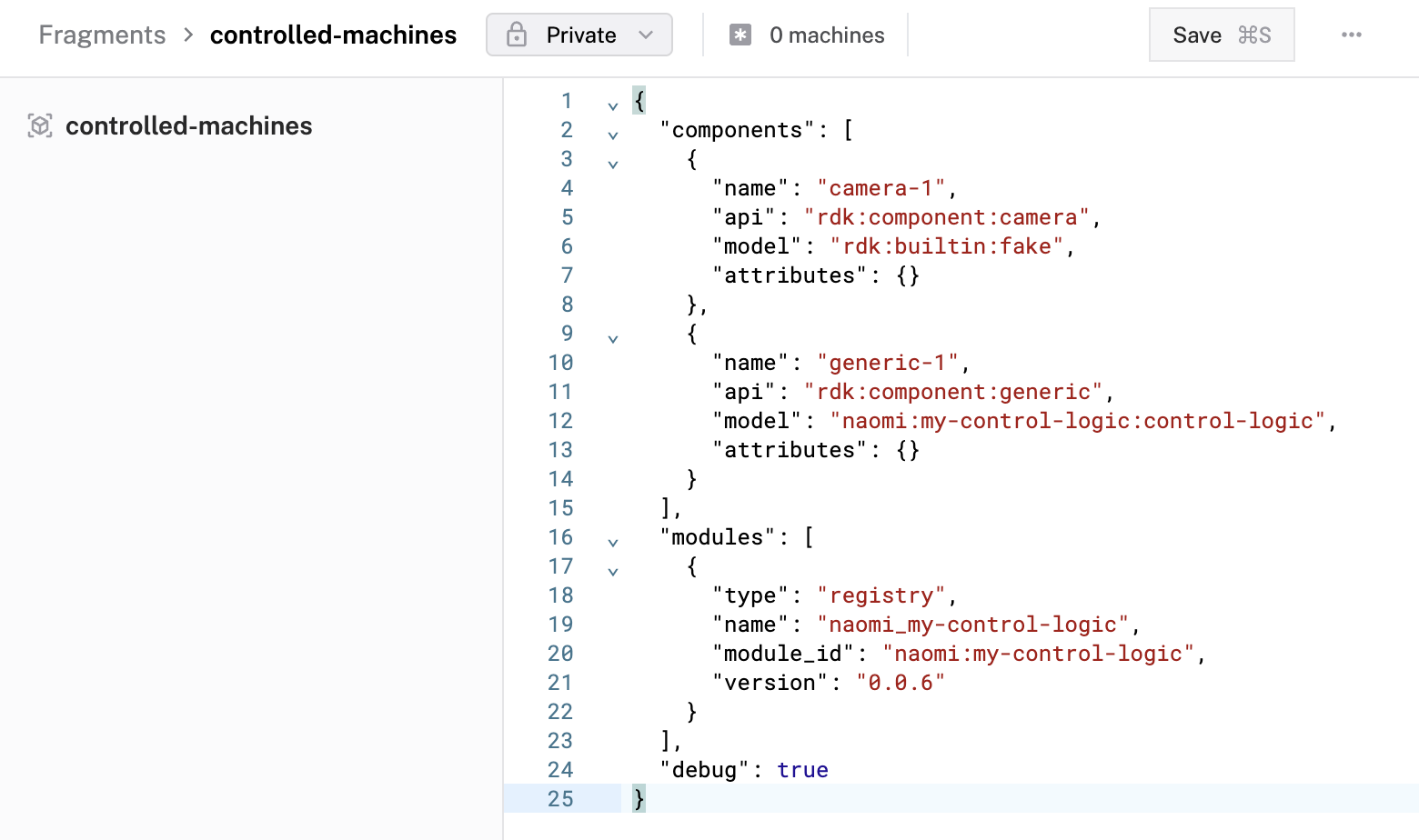Click the true value of debug
This screenshot has width=1419, height=840.
pos(802,770)
